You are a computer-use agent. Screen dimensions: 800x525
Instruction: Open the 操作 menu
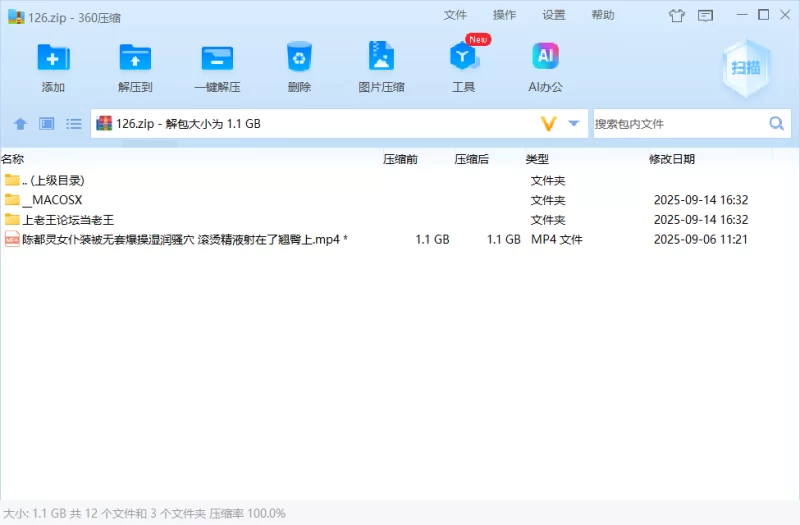(505, 15)
